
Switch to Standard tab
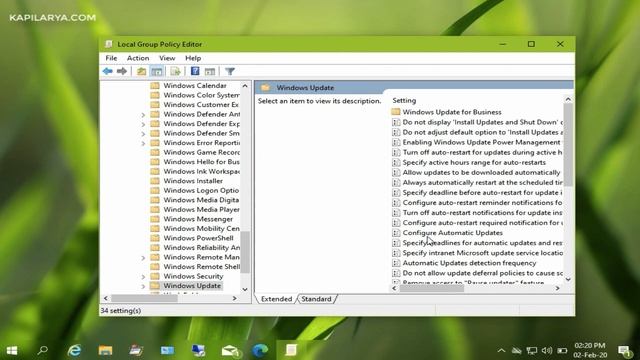[316, 299]
